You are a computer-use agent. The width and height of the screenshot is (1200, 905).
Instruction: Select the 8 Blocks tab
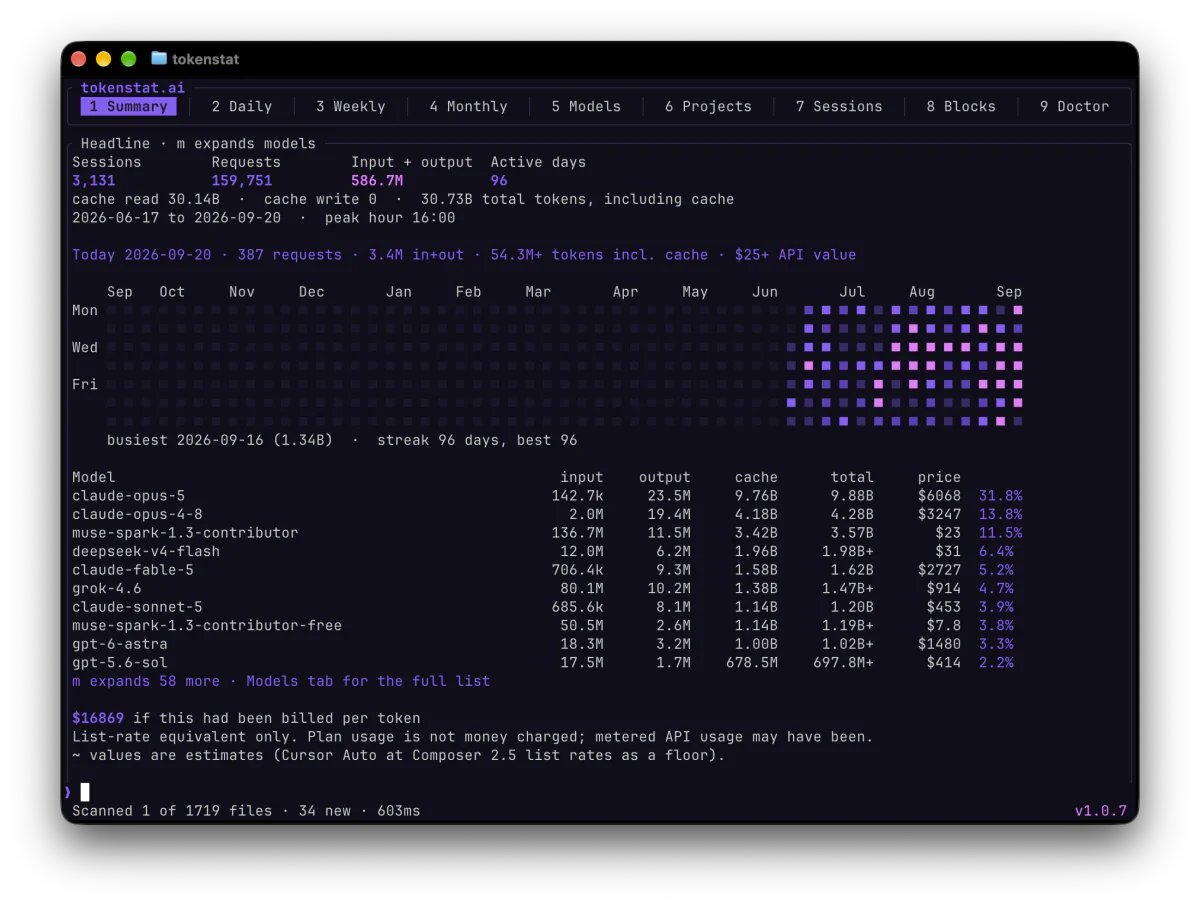(961, 106)
